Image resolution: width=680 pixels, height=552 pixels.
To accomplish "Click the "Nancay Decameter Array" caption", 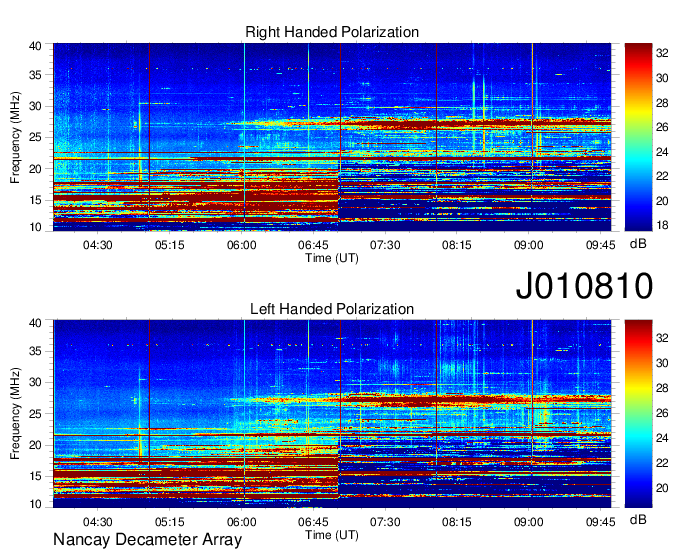I will 147,540.
